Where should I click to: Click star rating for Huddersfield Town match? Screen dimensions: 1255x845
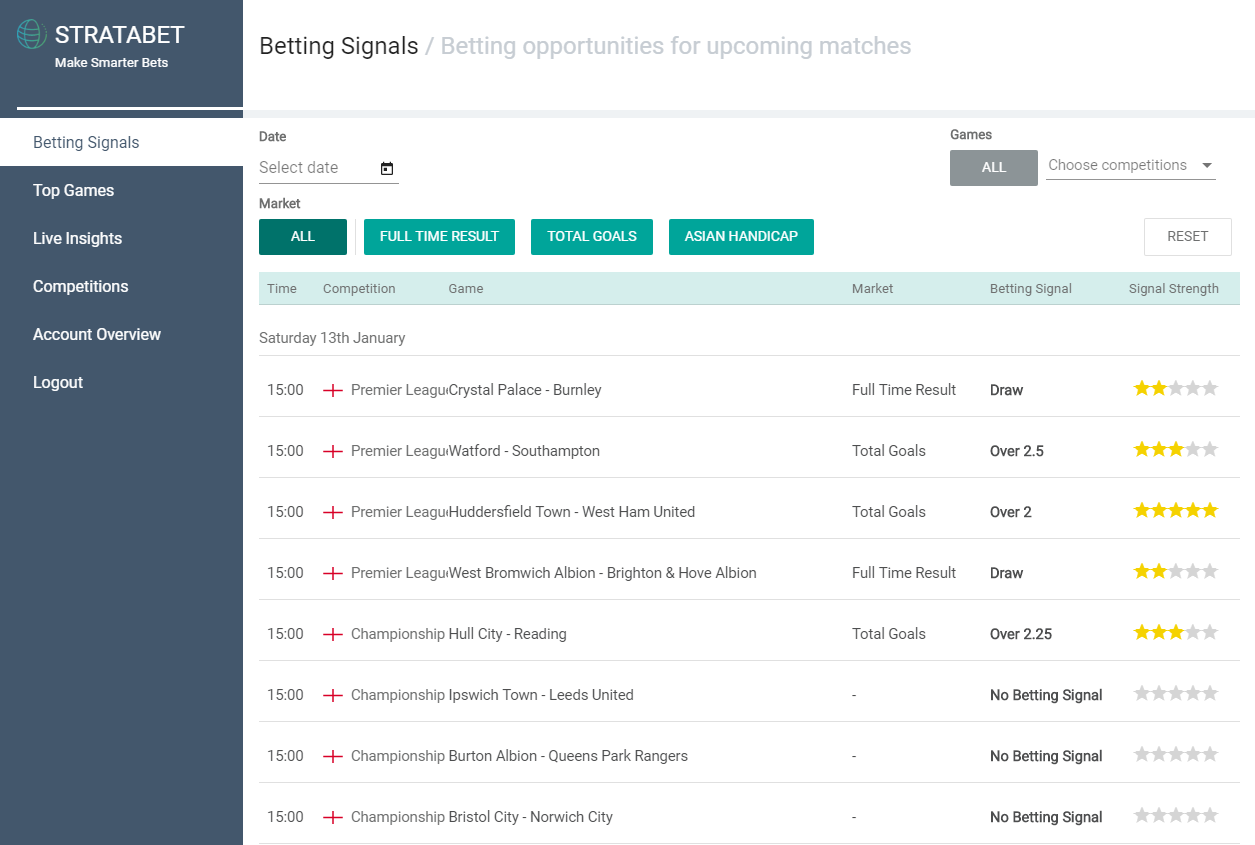coord(1175,511)
